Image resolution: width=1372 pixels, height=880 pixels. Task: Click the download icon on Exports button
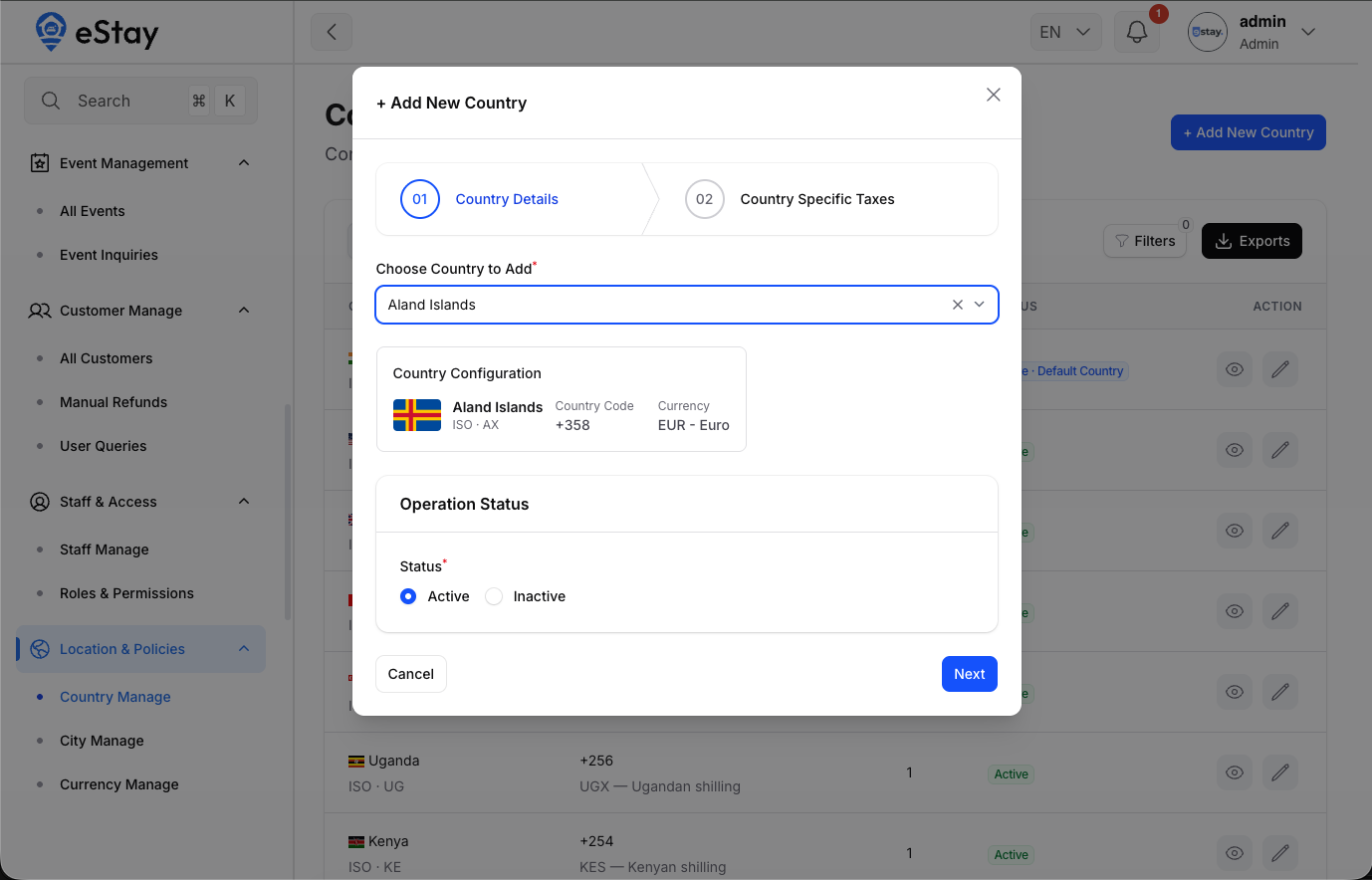point(1224,241)
